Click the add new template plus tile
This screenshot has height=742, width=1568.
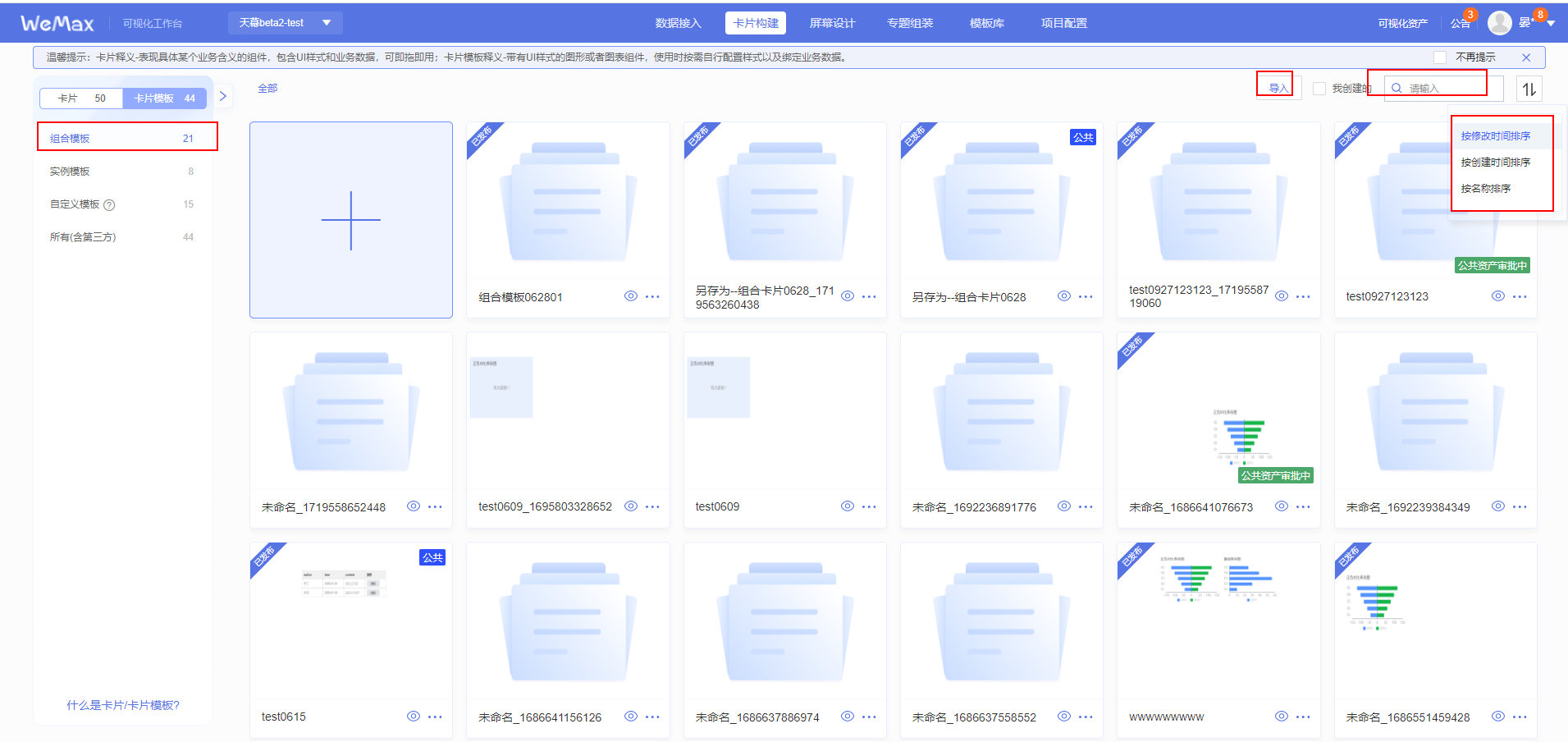351,220
